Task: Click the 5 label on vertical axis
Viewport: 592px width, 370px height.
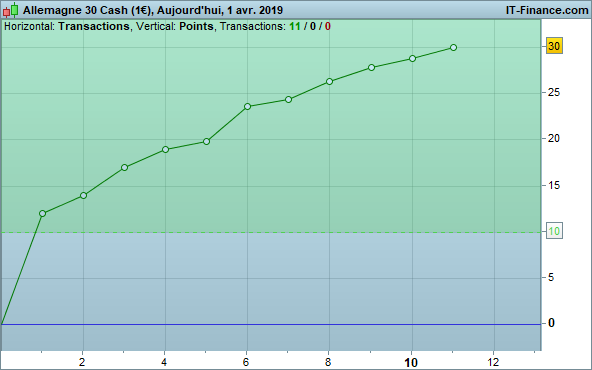Action: (x=551, y=278)
